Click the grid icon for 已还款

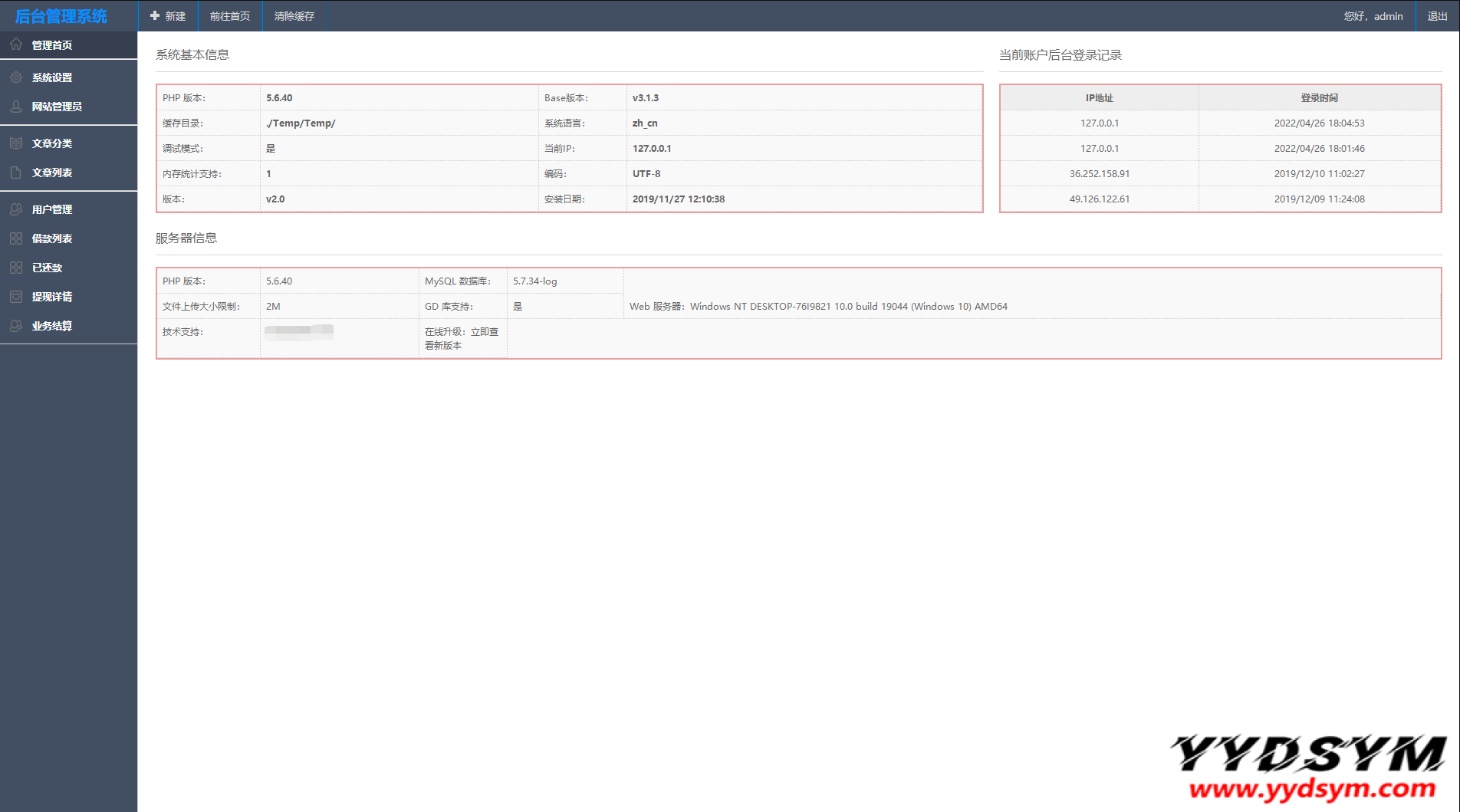pyautogui.click(x=16, y=268)
